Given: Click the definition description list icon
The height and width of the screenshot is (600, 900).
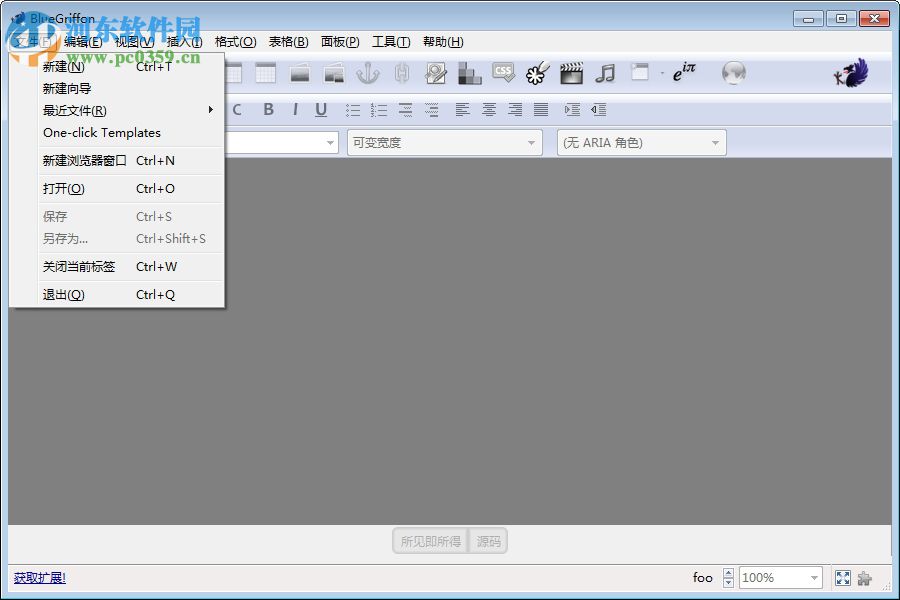Looking at the screenshot, I should (x=432, y=110).
